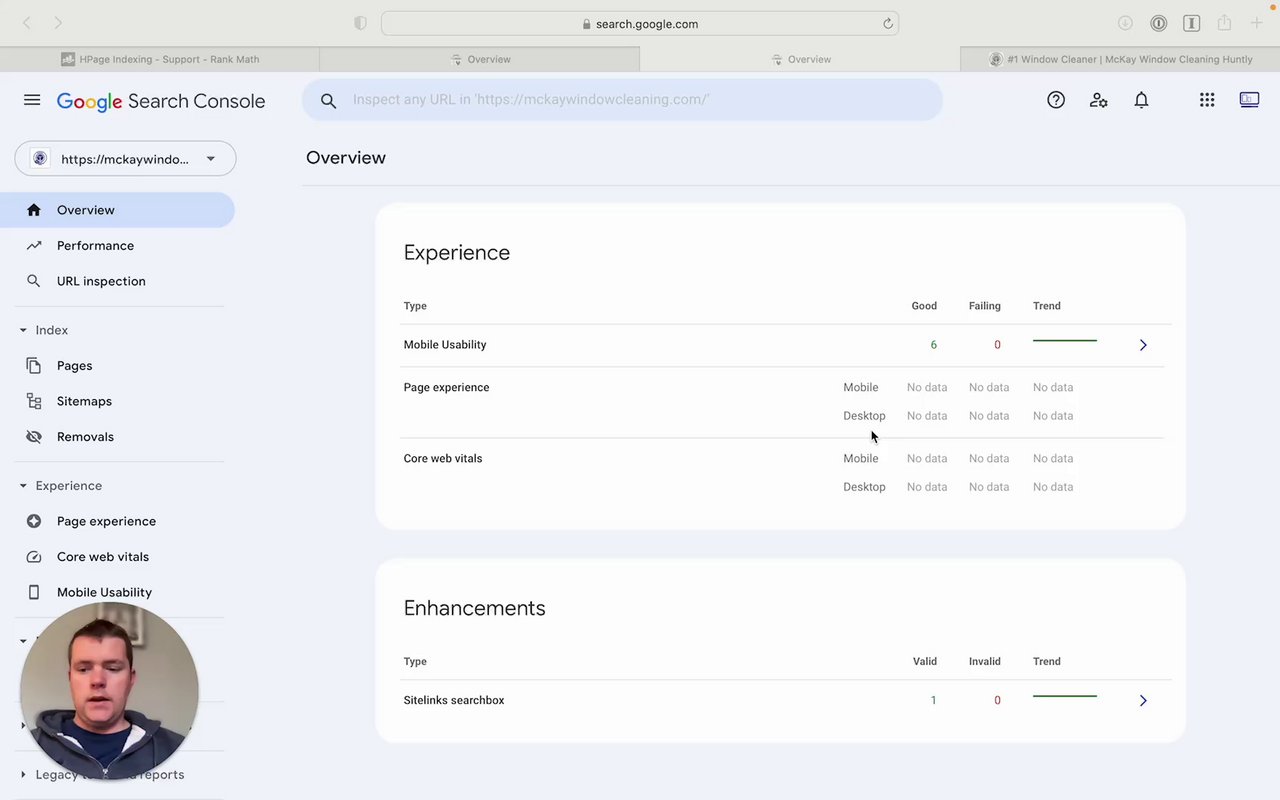Open Sitelinks searchbox report arrow
The image size is (1280, 800).
(1143, 701)
